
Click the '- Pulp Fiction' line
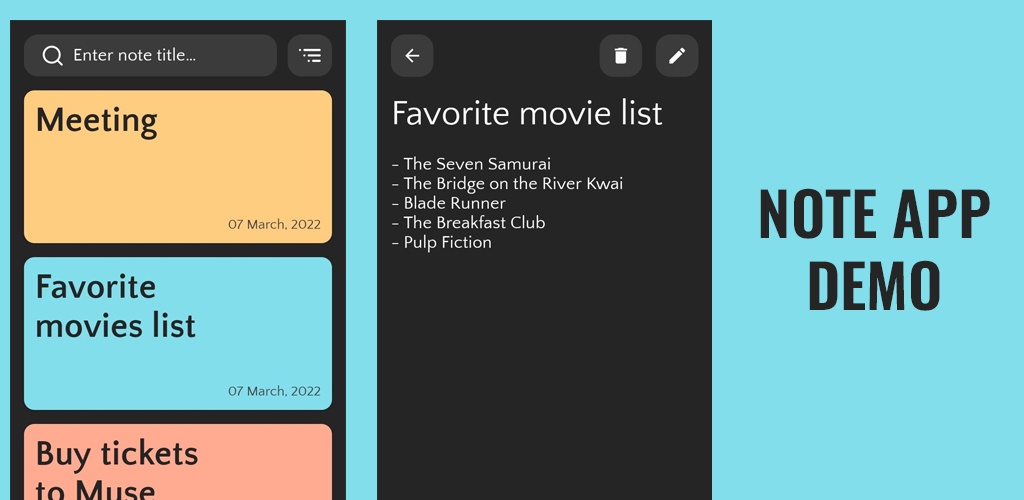(441, 242)
